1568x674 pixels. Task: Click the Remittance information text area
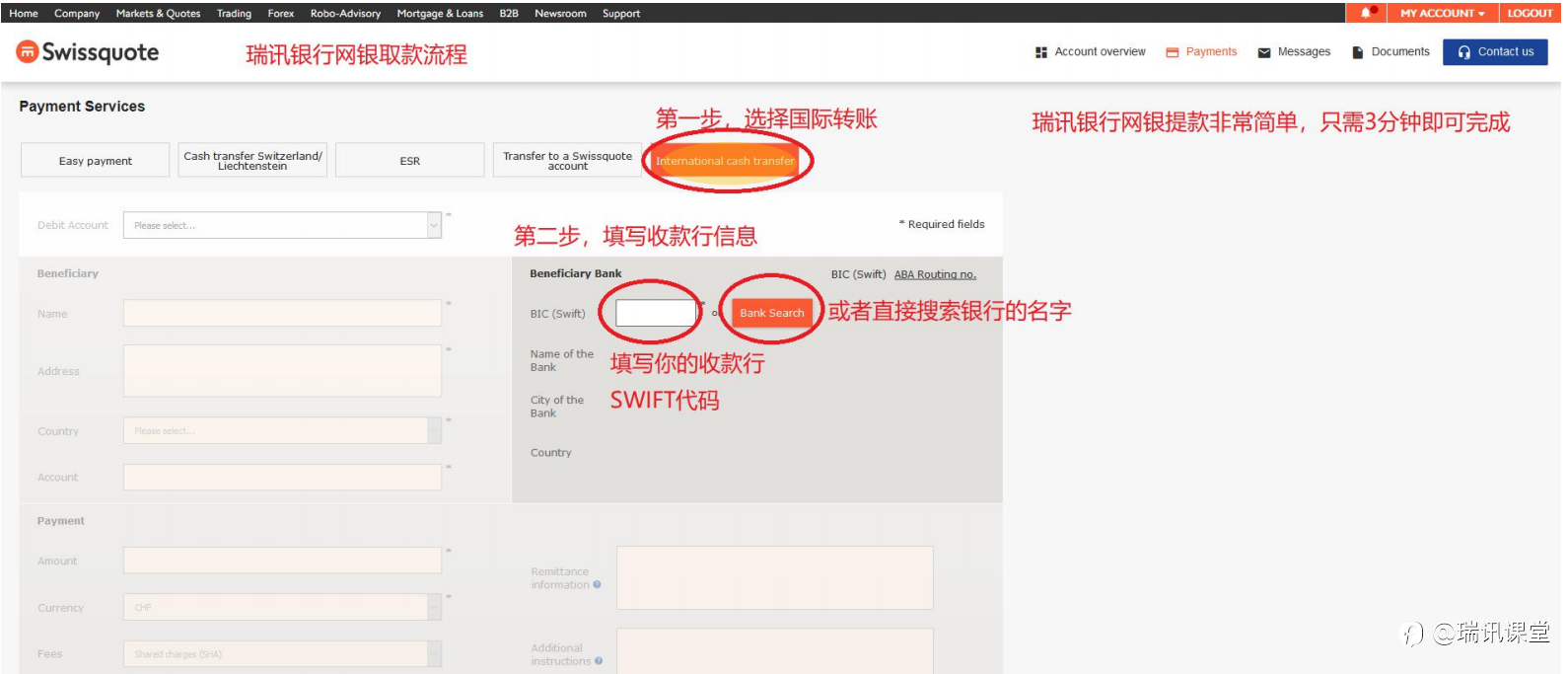coord(775,577)
